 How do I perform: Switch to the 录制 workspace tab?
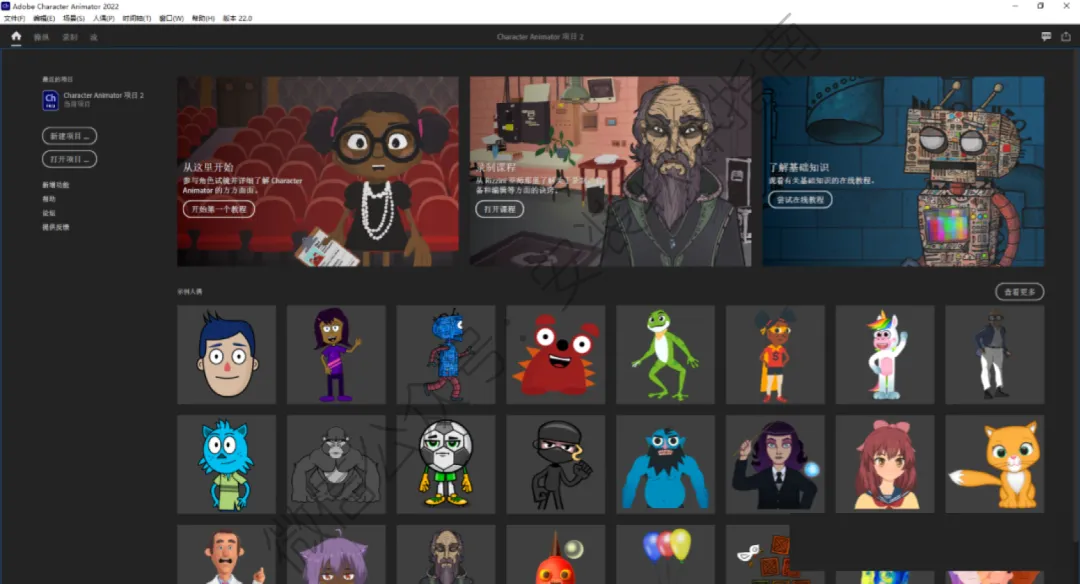[70, 37]
